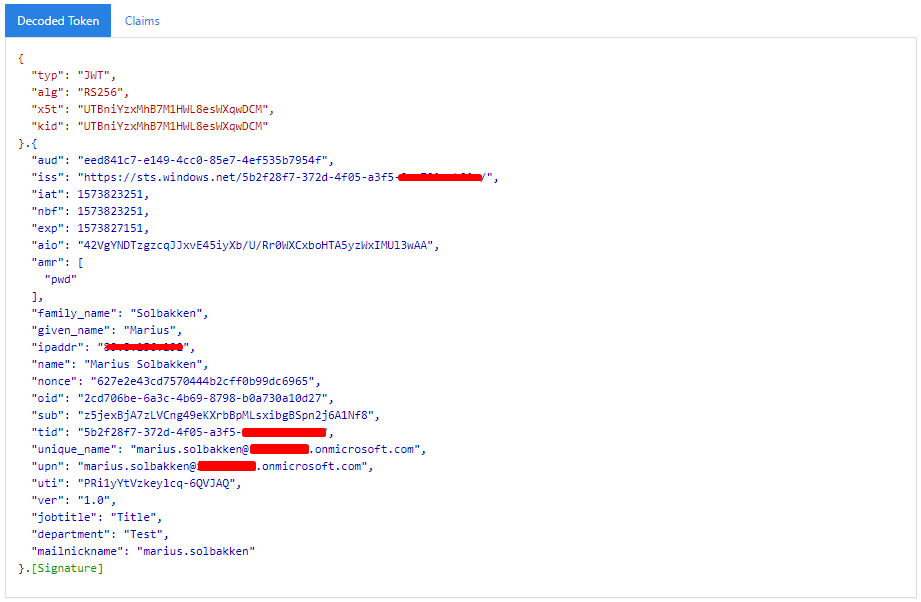921x602 pixels.
Task: Click the "kid" key ID value
Action: [x=174, y=126]
